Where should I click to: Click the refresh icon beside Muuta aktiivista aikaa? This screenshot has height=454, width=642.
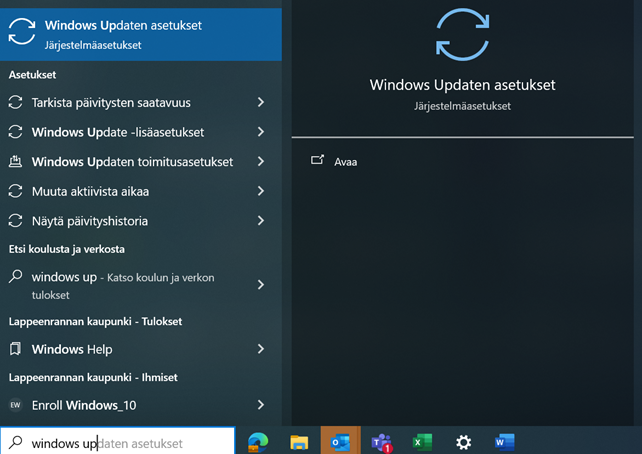pos(16,191)
